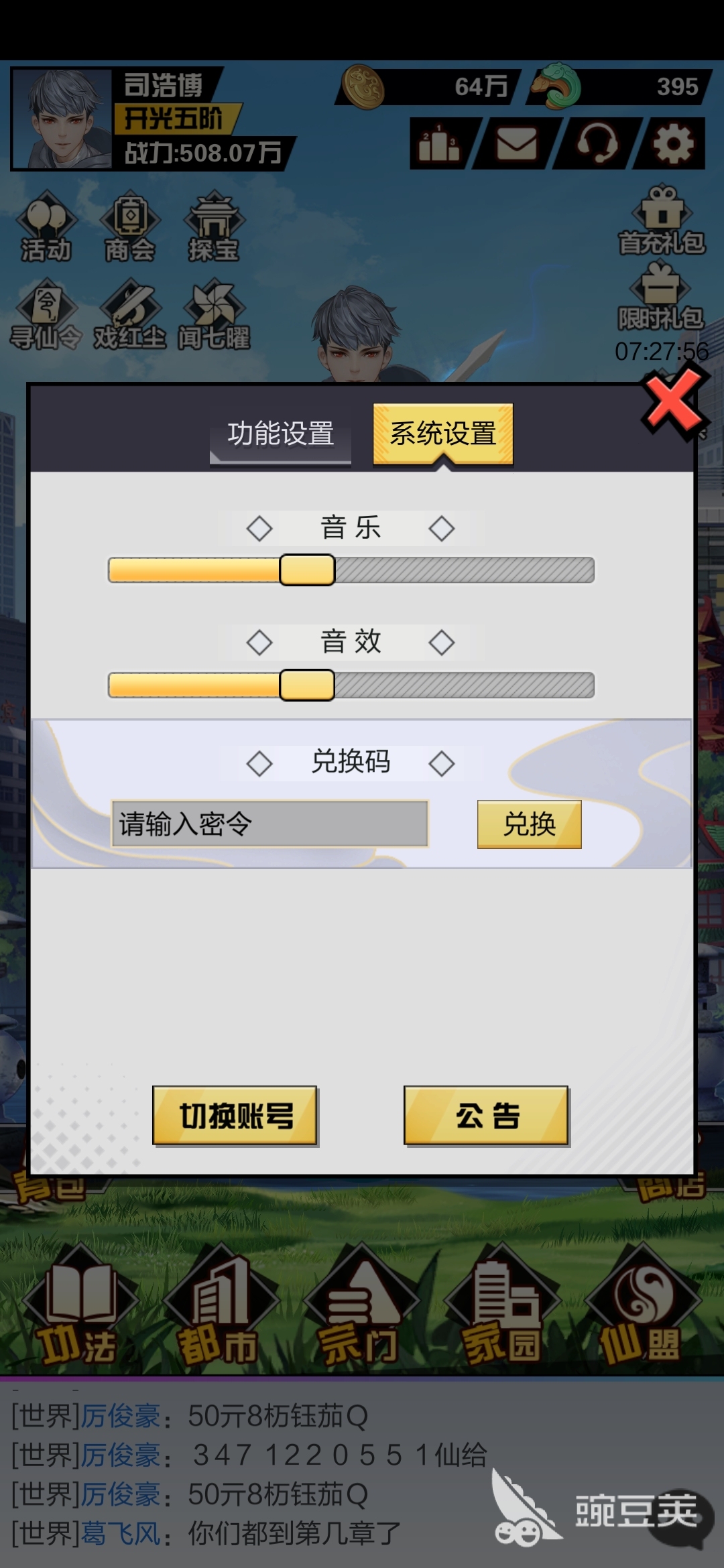Click the 切换账号 button

pyautogui.click(x=235, y=1116)
